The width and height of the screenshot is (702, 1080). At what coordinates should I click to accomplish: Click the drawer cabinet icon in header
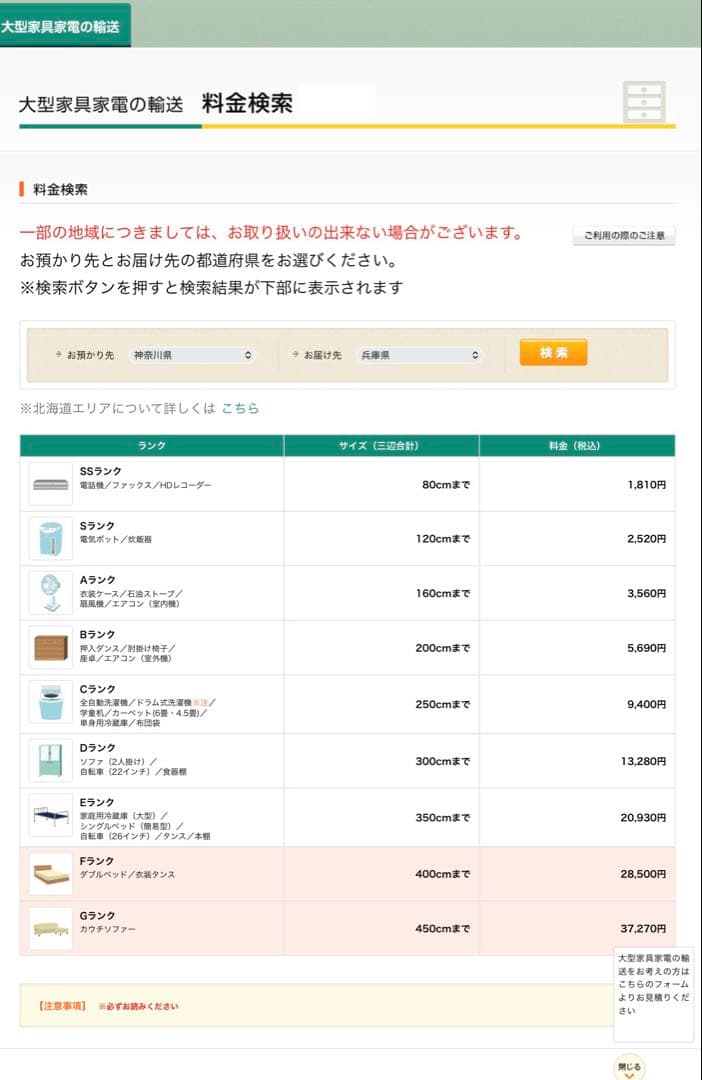tap(644, 101)
